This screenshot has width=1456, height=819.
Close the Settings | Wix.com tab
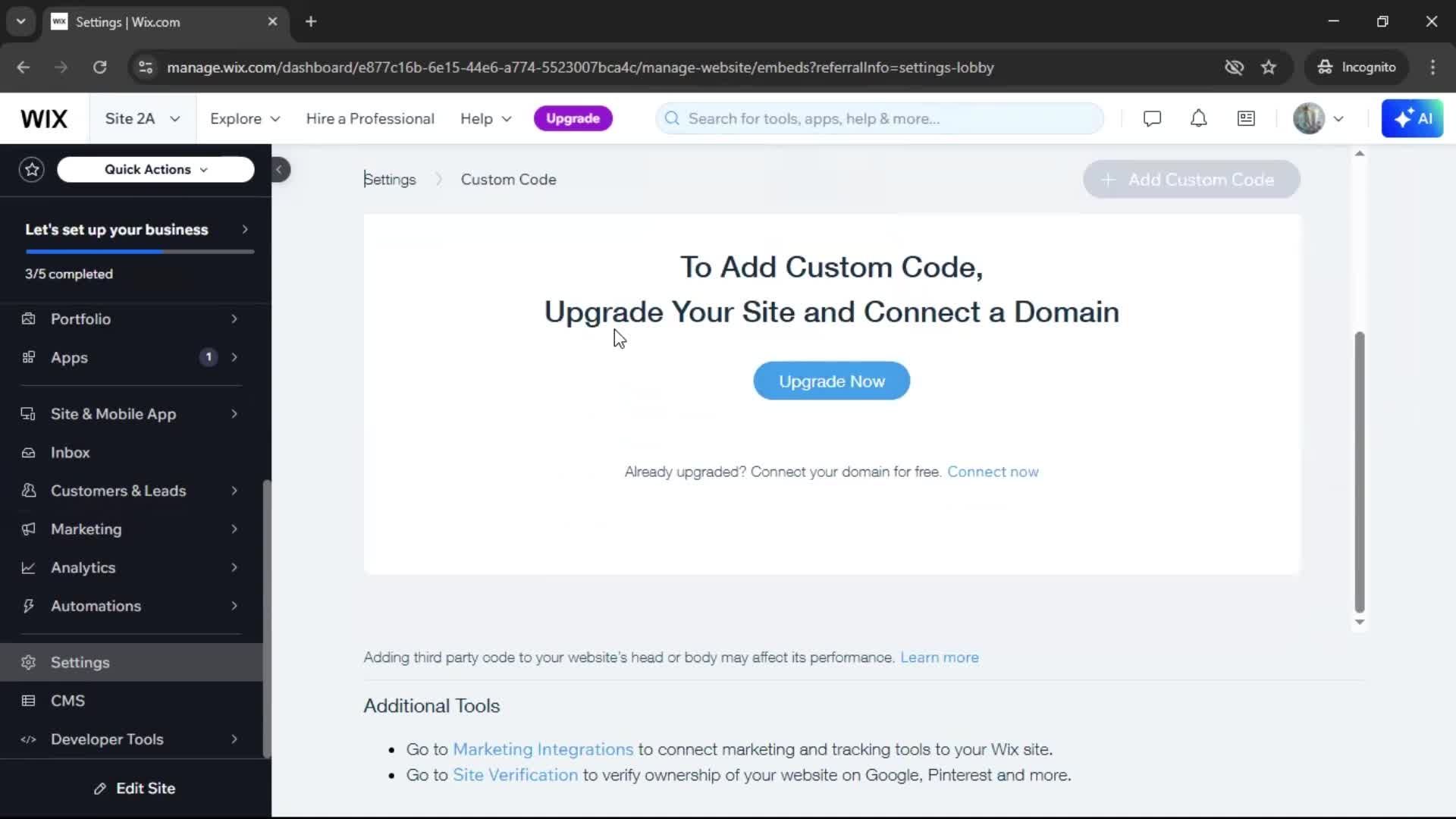[272, 22]
